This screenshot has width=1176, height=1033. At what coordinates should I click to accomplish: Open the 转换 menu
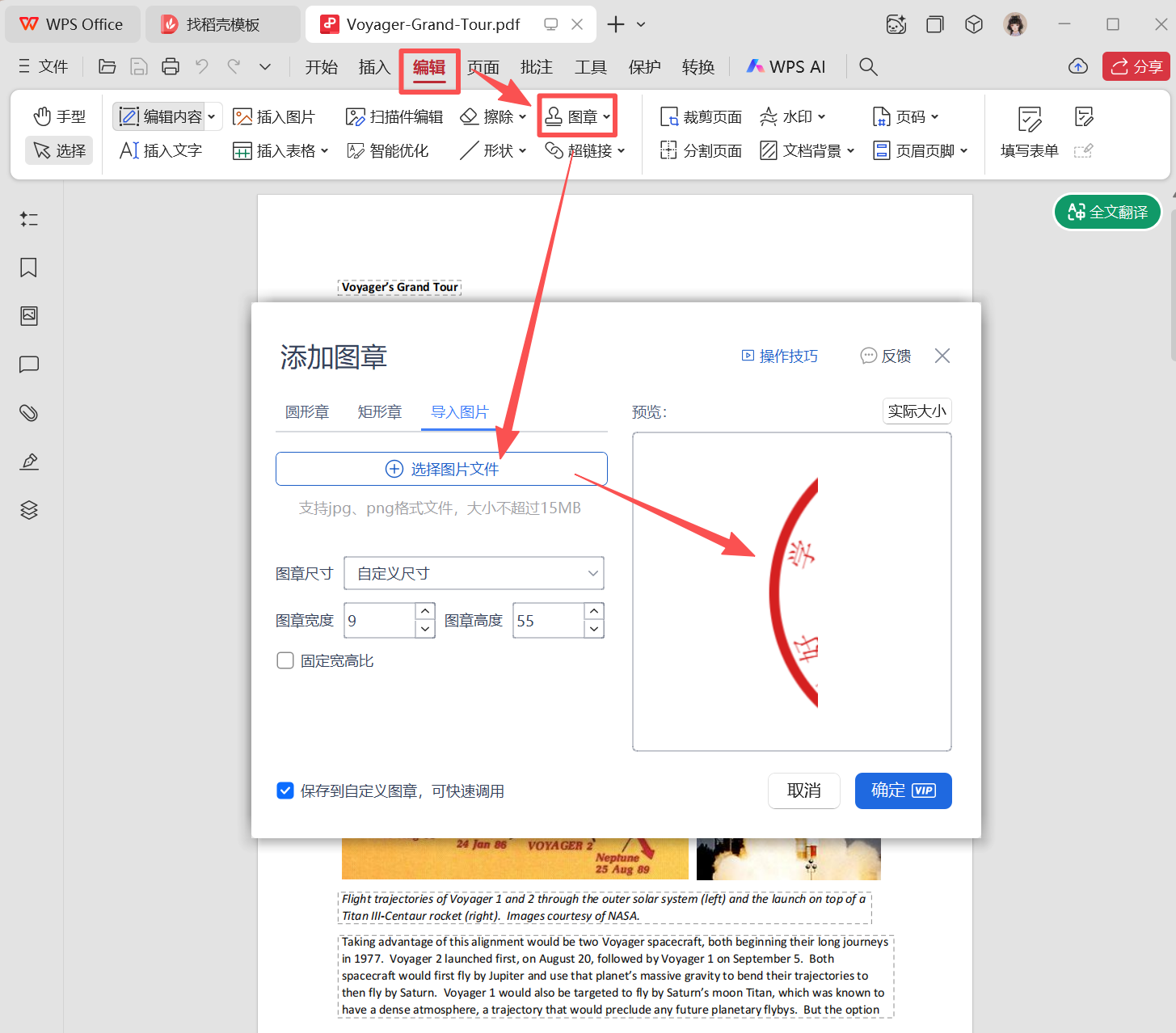pyautogui.click(x=698, y=66)
